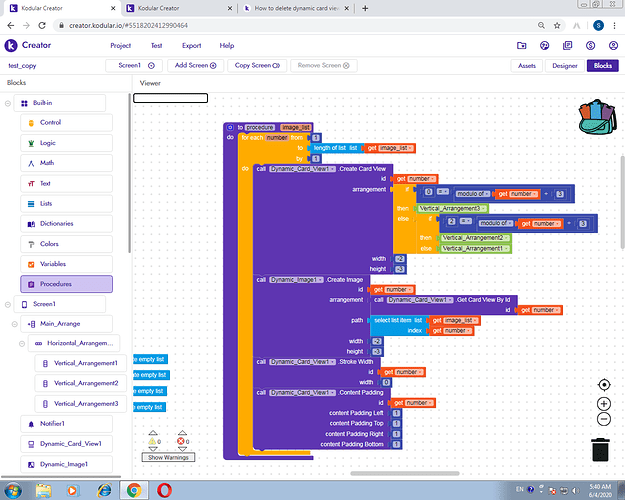Click the Add Screen button
This screenshot has height=500, width=625.
194,65
